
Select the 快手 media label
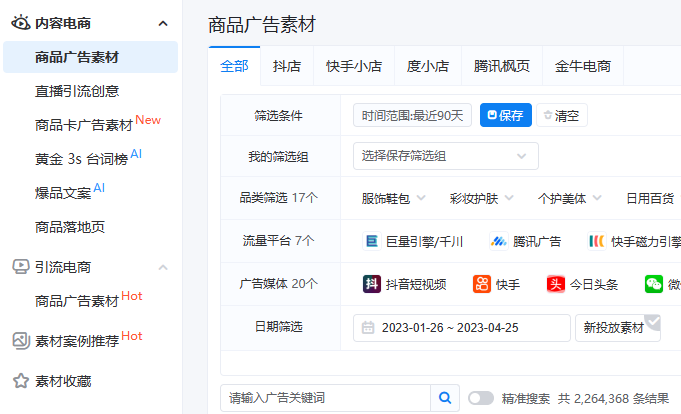pos(508,285)
